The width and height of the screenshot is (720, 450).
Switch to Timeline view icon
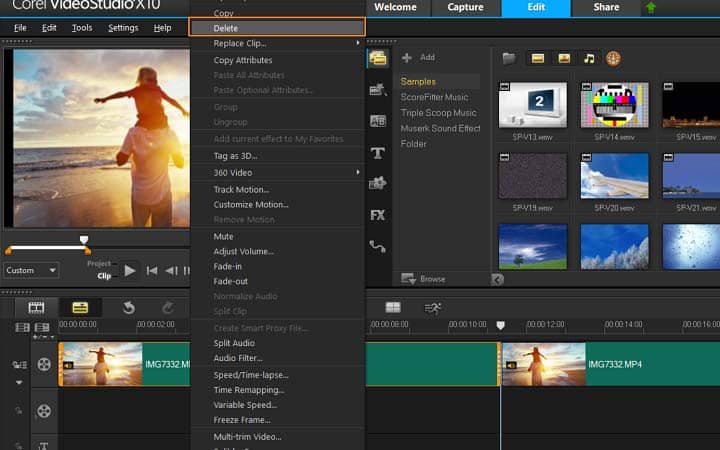[x=80, y=308]
